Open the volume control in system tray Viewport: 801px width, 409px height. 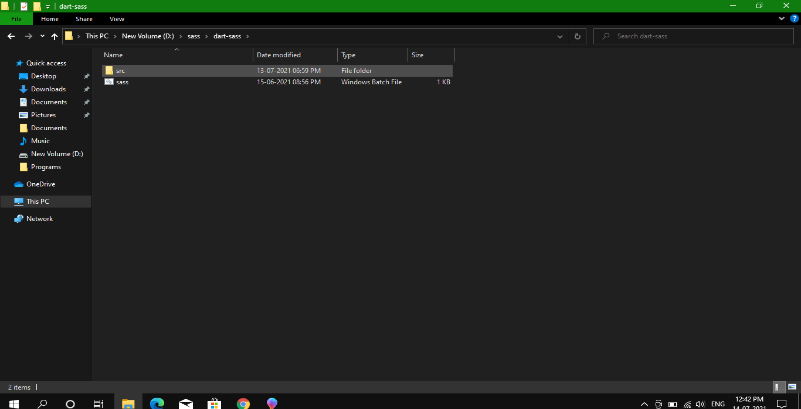pos(700,404)
